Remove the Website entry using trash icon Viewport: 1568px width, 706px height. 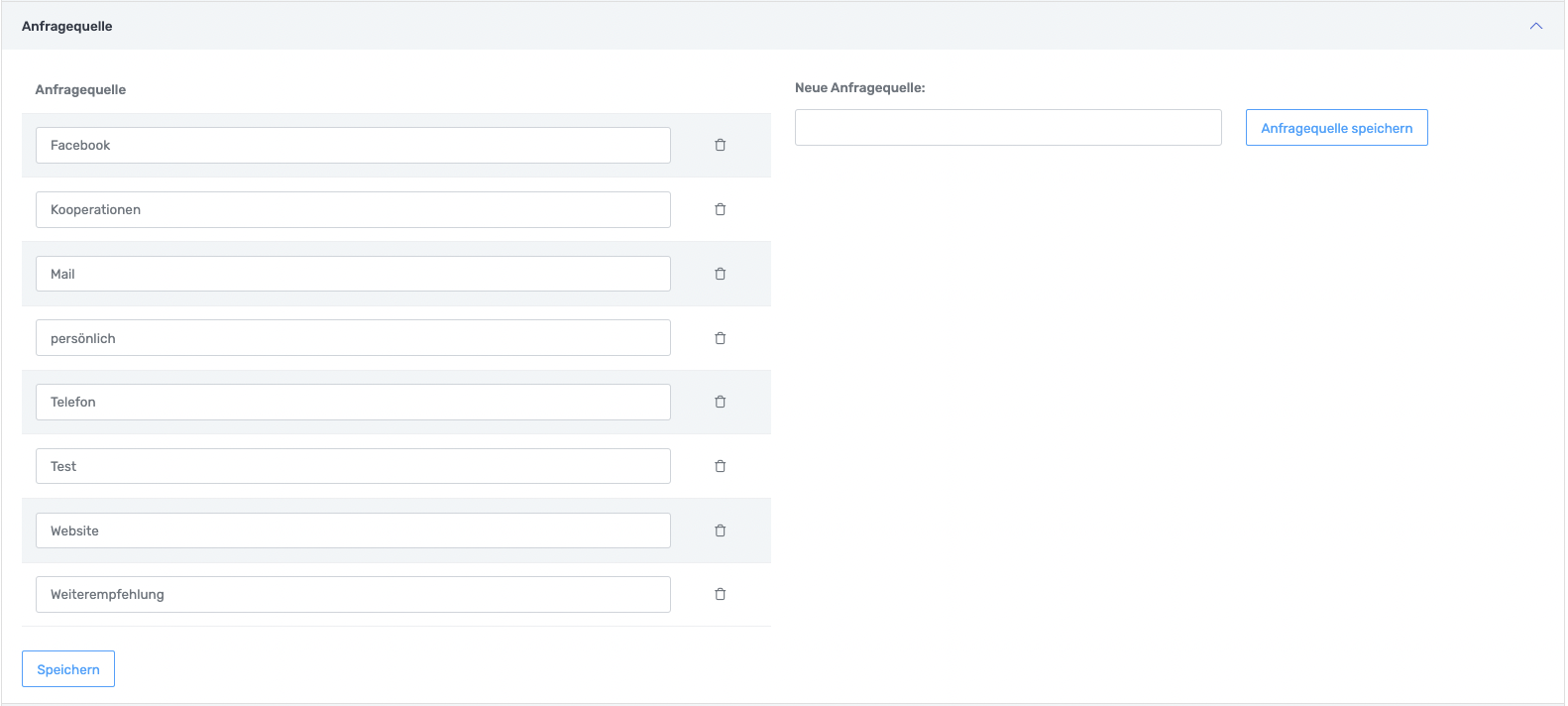(721, 530)
